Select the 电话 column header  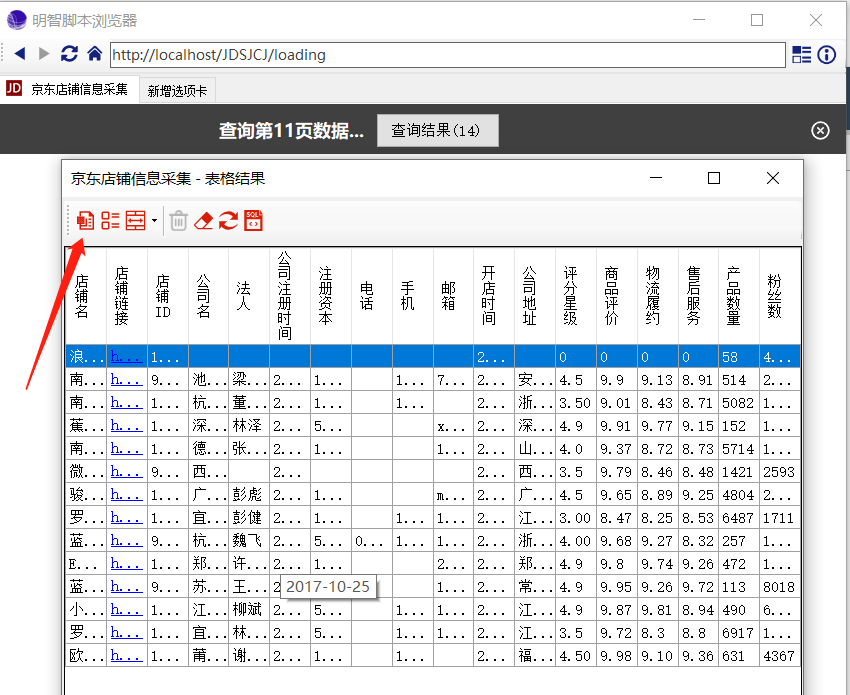[372, 295]
